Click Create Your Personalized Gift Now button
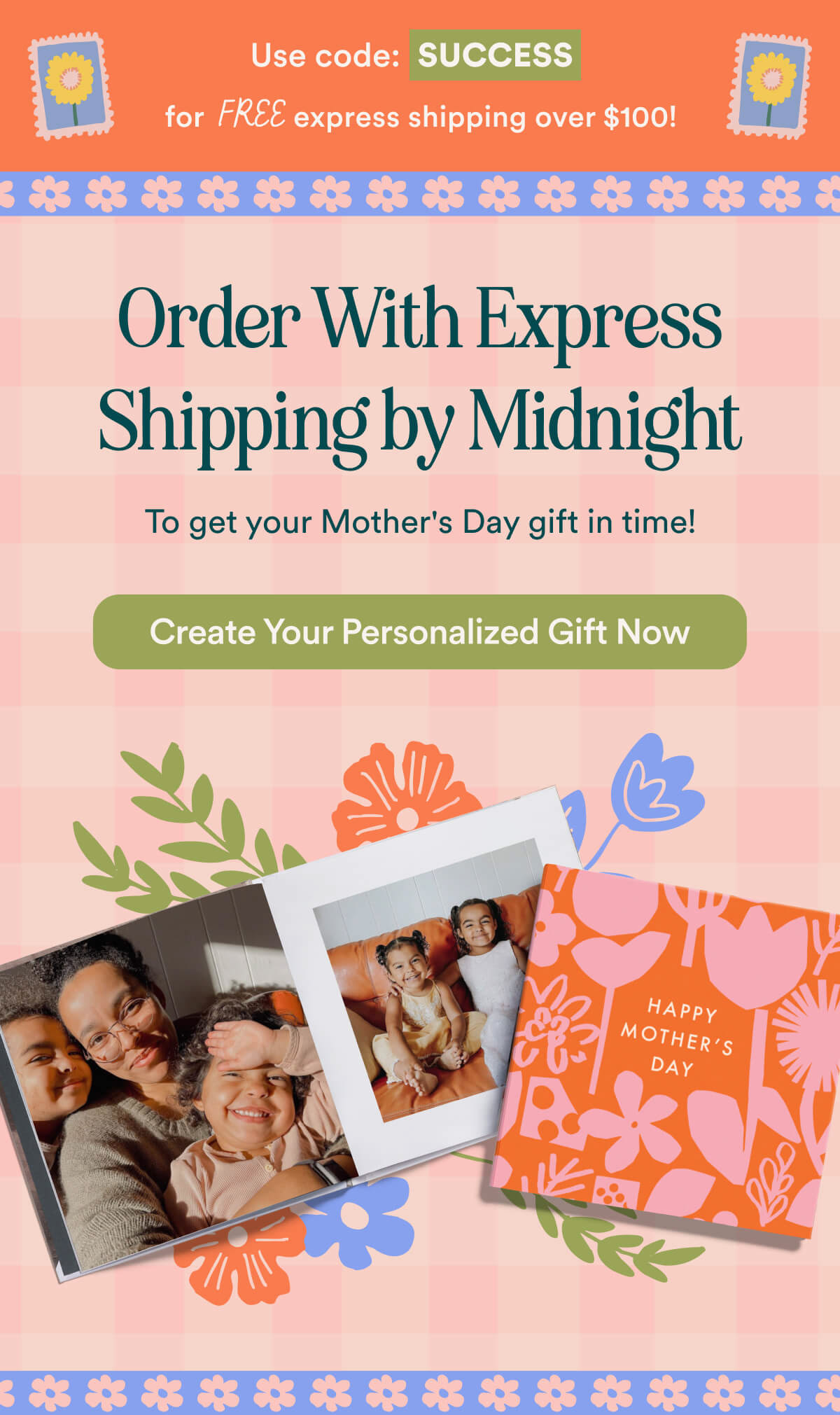Image resolution: width=840 pixels, height=1415 pixels. [x=420, y=632]
